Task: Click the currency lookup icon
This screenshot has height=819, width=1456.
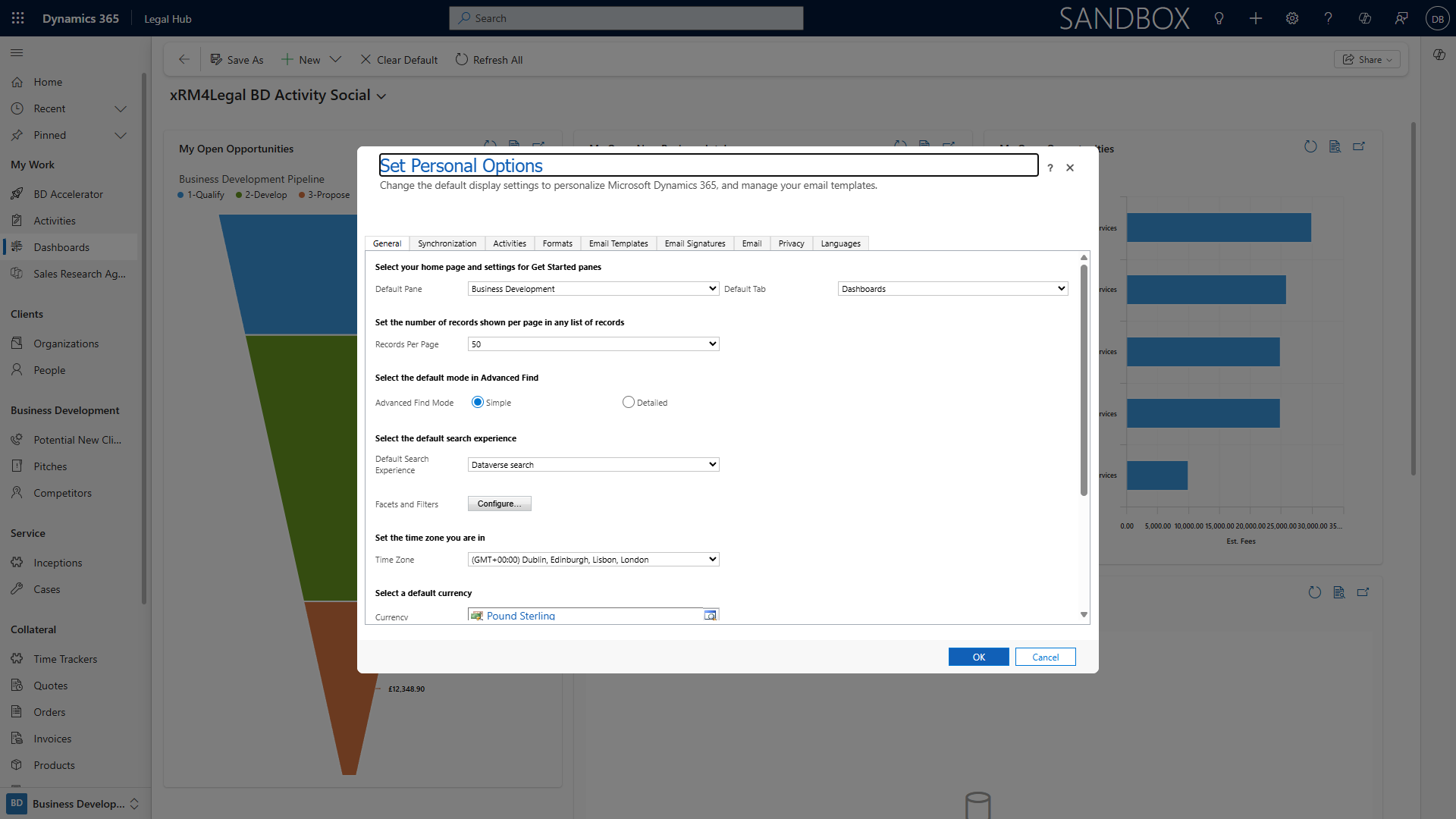Action: (x=711, y=615)
